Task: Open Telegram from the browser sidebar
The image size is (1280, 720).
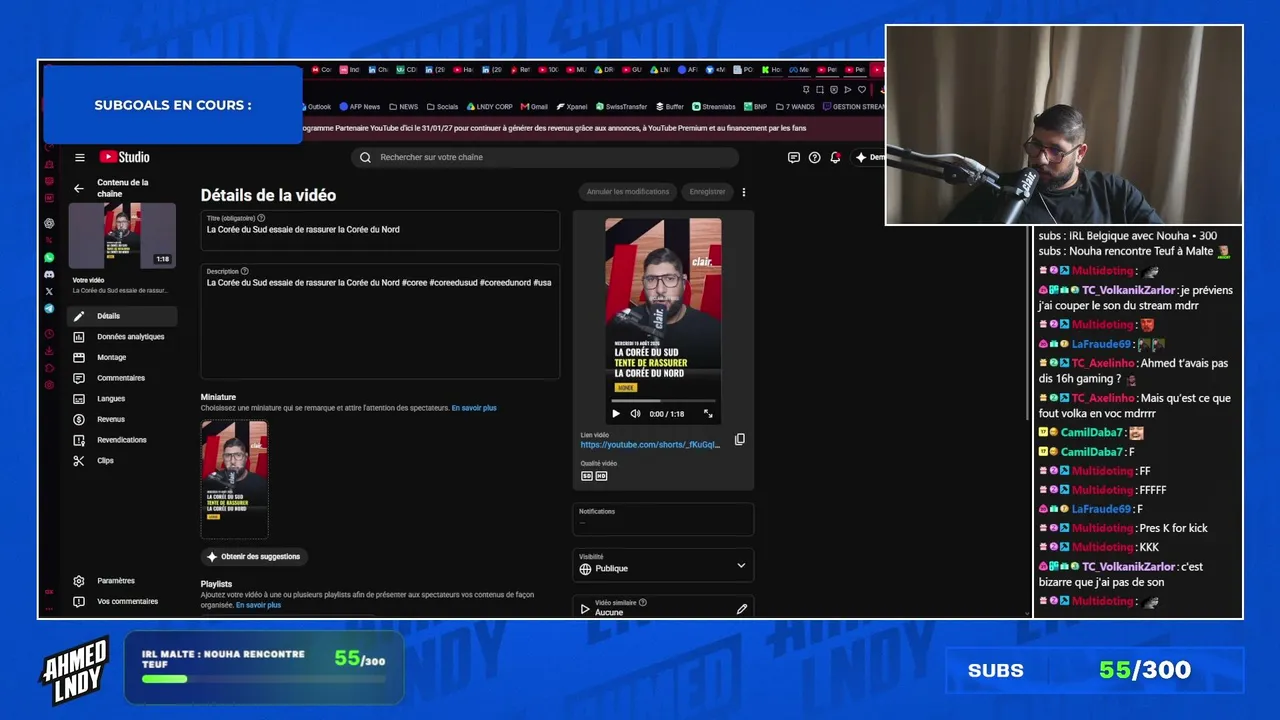Action: [49, 309]
